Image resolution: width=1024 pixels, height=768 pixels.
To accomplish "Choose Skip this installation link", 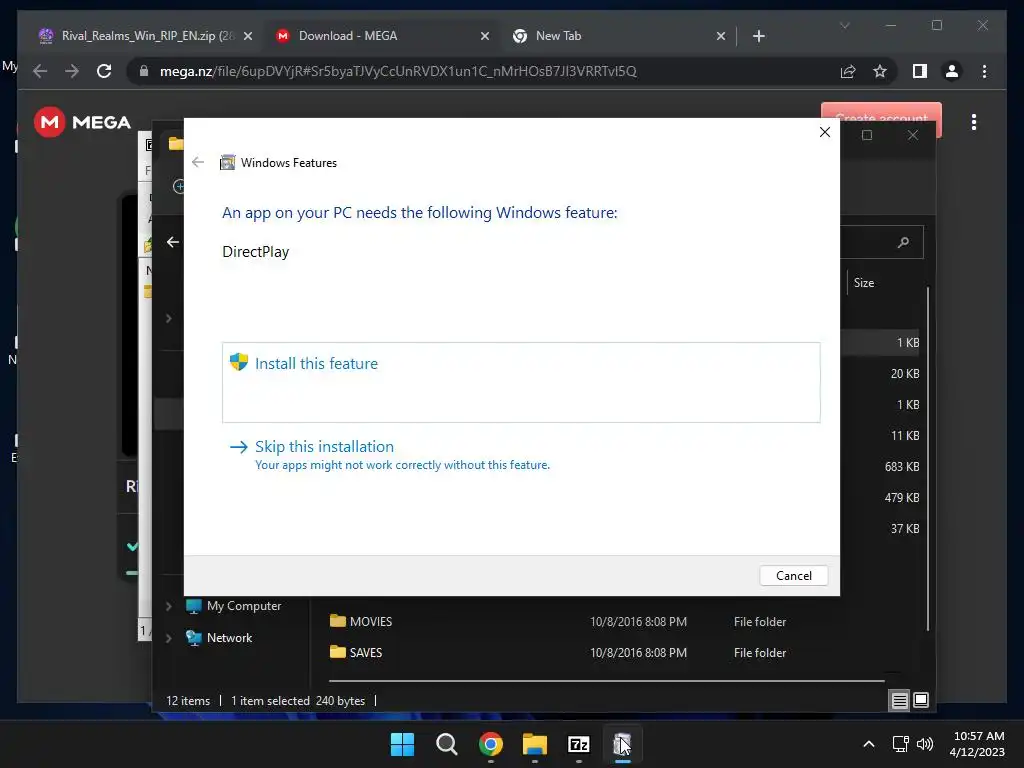I will [x=324, y=447].
